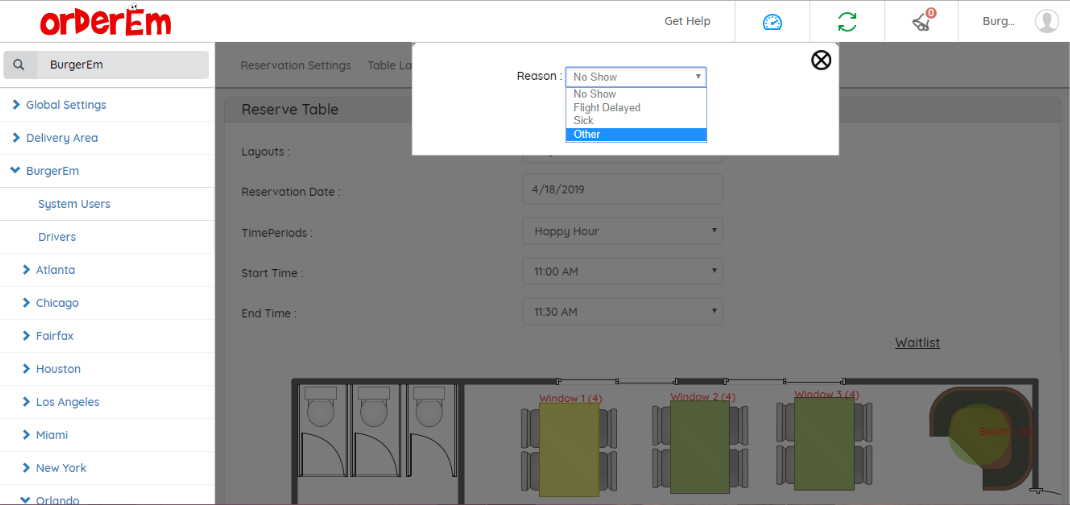Open System Users menu item
The image size is (1070, 505).
tap(74, 204)
